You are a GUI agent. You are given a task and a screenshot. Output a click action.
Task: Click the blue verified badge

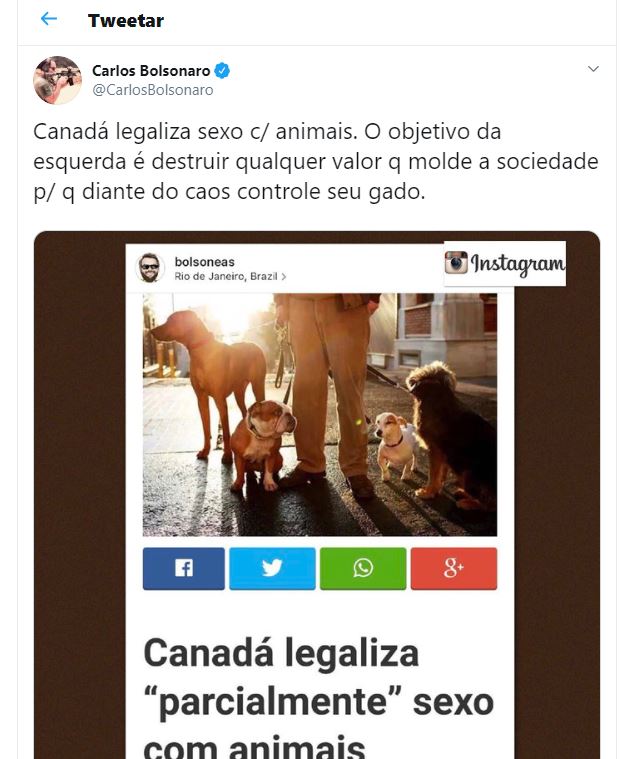[x=222, y=71]
